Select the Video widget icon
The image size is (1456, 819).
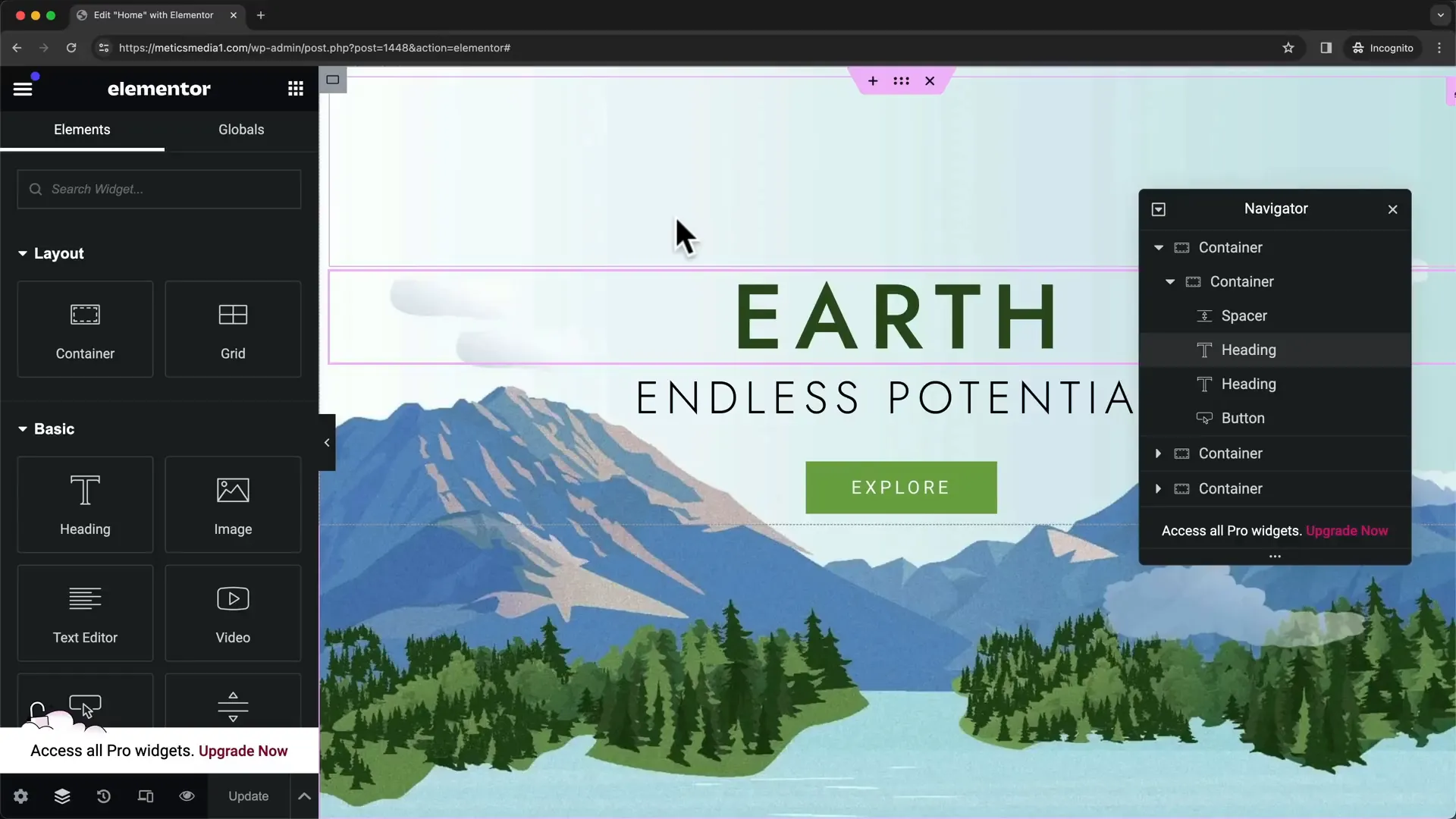pyautogui.click(x=232, y=598)
